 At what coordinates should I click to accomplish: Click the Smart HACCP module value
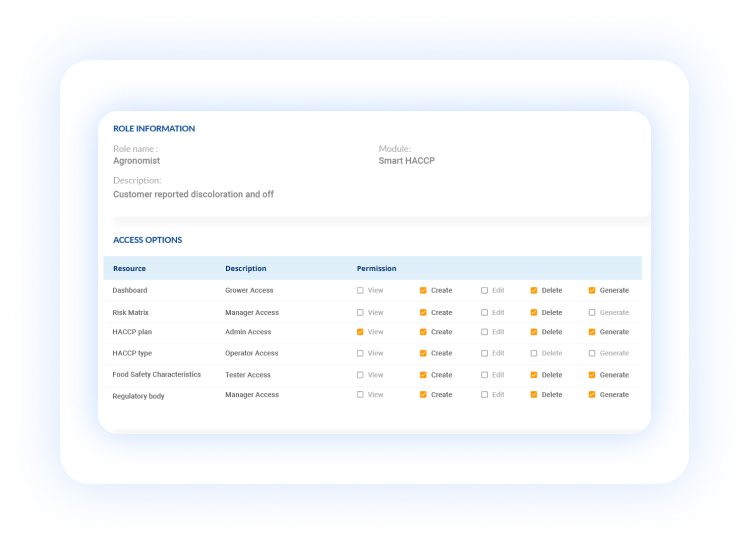click(407, 161)
